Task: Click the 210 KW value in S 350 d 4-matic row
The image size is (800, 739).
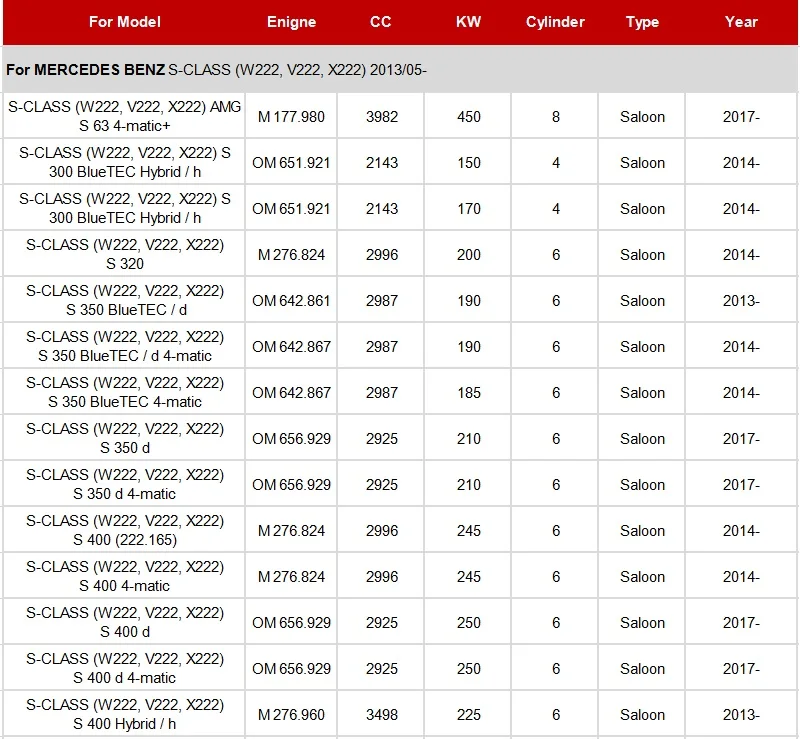Action: 469,484
